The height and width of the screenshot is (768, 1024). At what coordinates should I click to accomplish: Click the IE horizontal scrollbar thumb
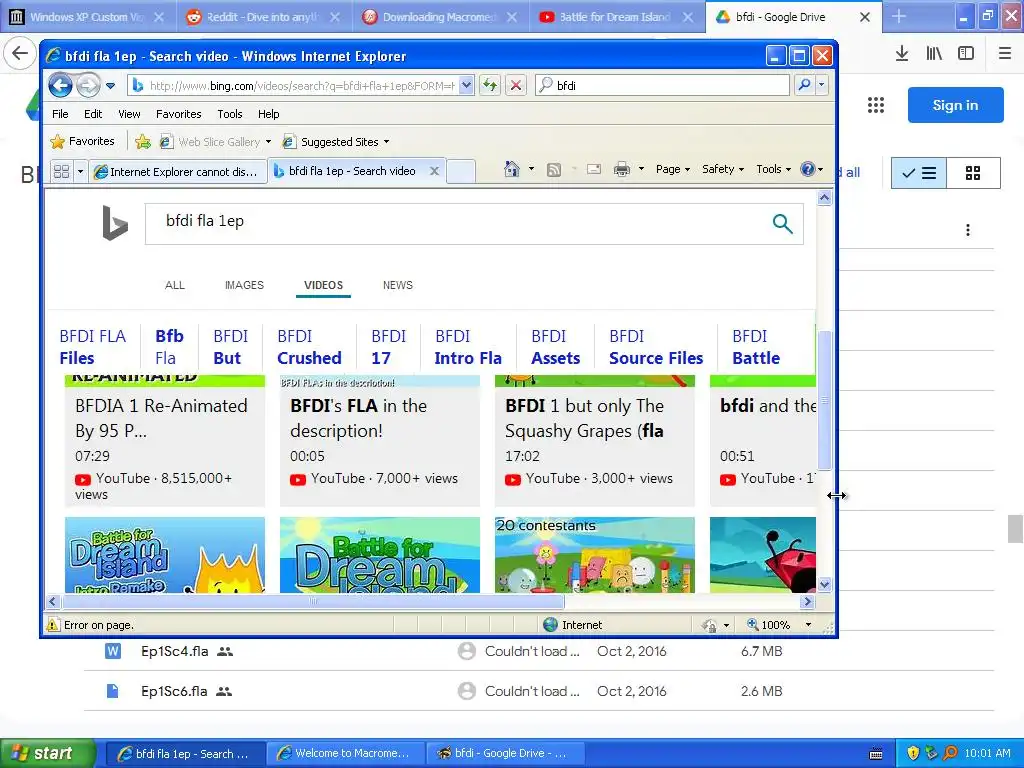point(312,601)
